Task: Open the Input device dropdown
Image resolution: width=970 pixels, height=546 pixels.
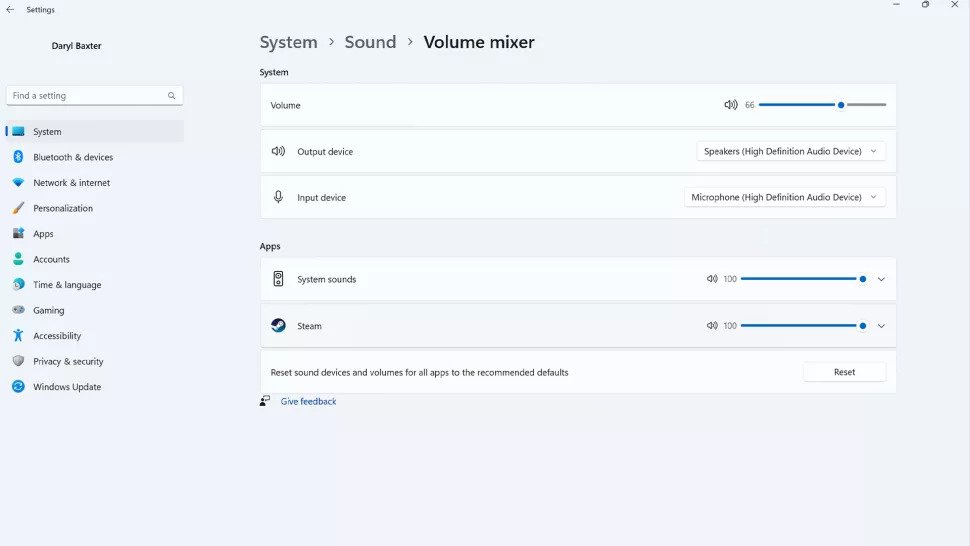Action: click(x=784, y=197)
